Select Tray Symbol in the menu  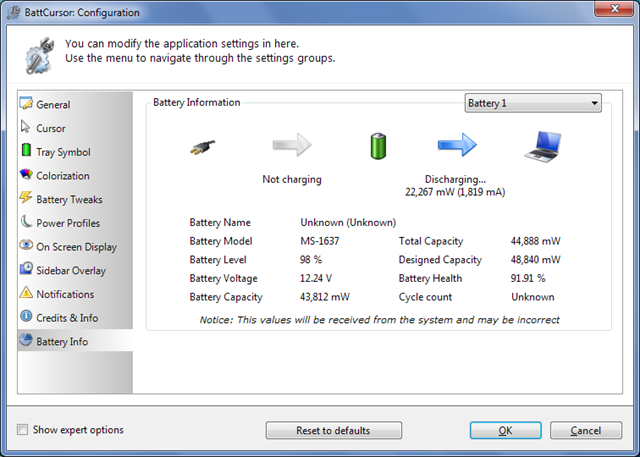[x=75, y=152]
